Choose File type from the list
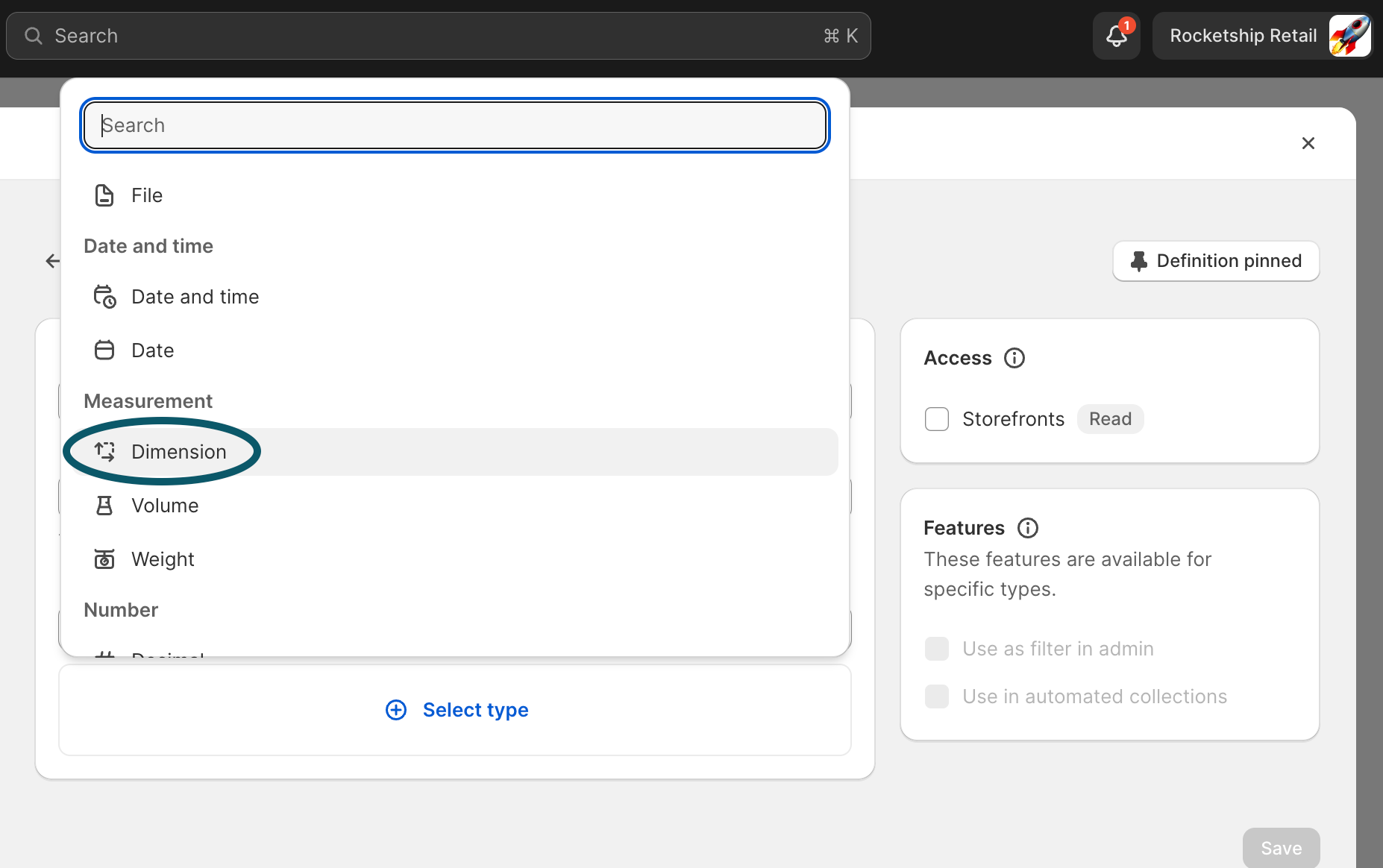Screen dimensions: 1383x868 pos(147,195)
